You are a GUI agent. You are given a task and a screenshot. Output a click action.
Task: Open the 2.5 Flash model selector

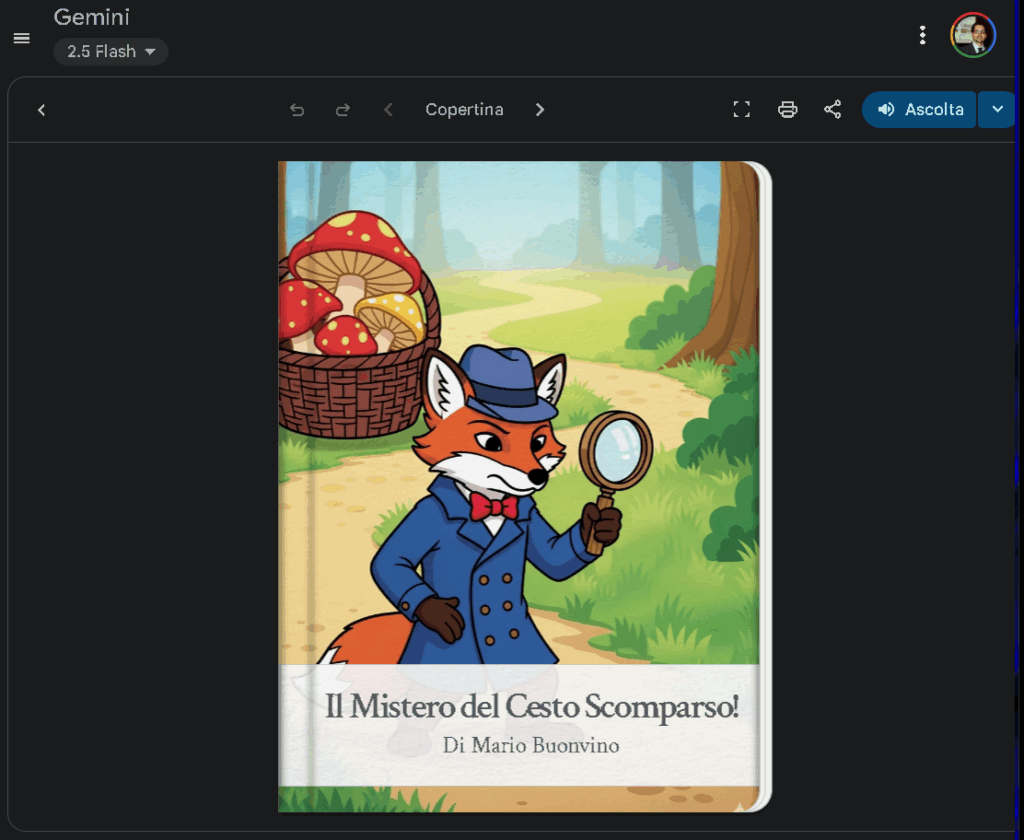tap(111, 52)
